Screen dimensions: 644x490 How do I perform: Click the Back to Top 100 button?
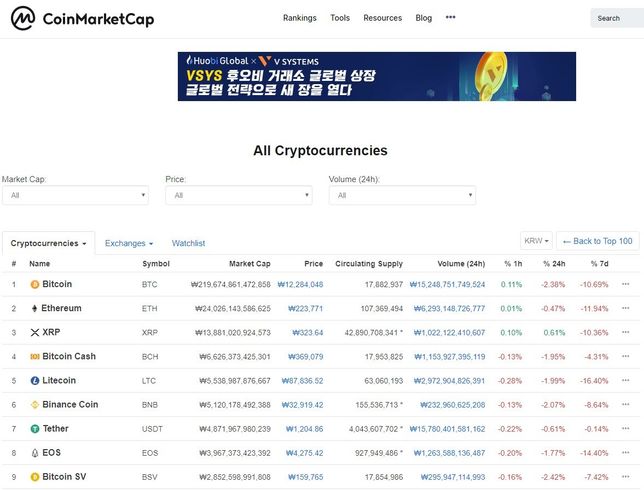click(597, 241)
